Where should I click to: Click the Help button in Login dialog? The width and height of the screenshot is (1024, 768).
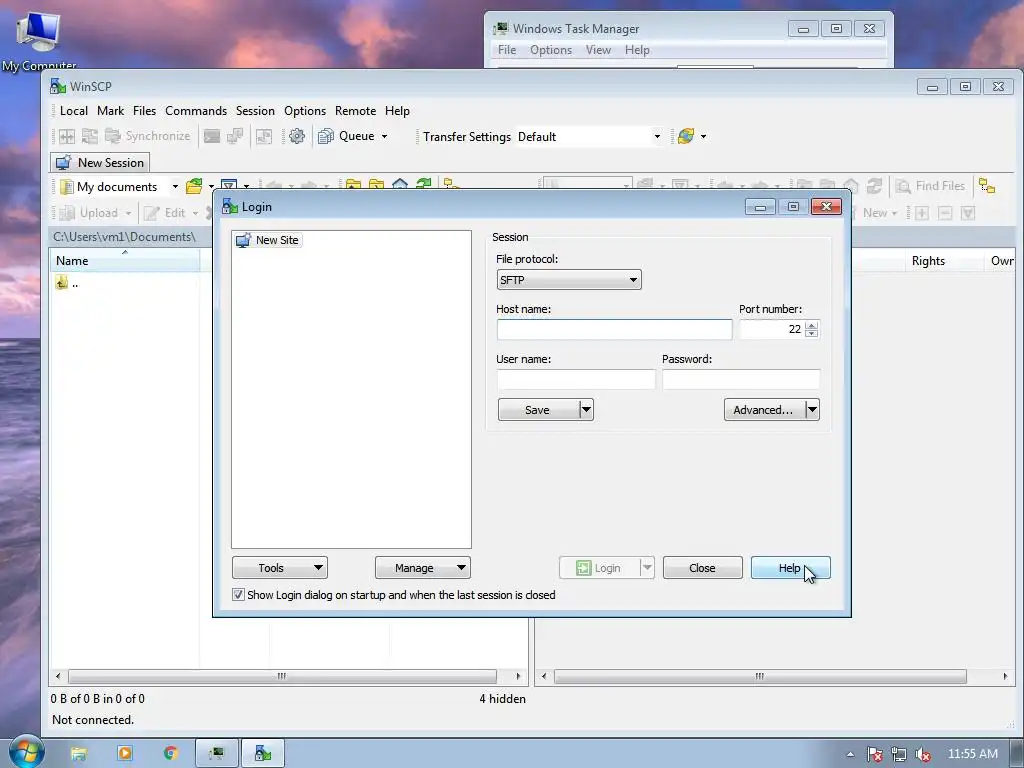point(790,568)
